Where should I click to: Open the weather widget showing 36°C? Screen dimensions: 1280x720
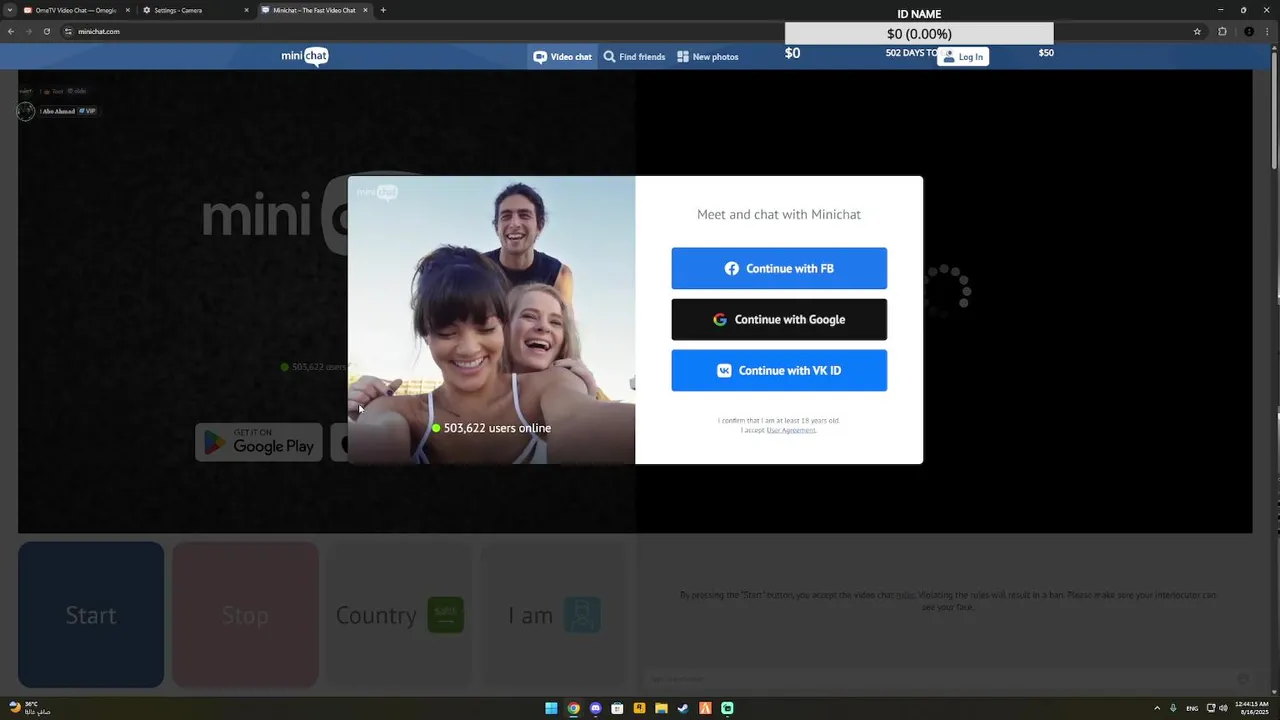(29, 708)
